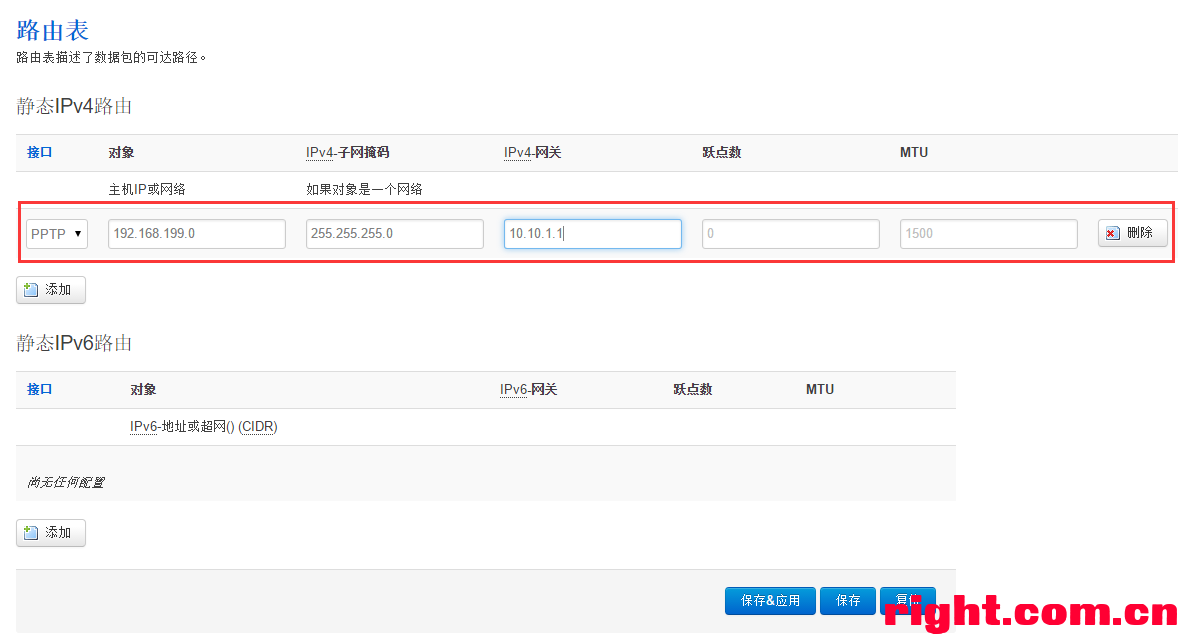Screen dimensions: 1181x639
Task: Click the 对象 header in IPv4 table
Action: 121,152
